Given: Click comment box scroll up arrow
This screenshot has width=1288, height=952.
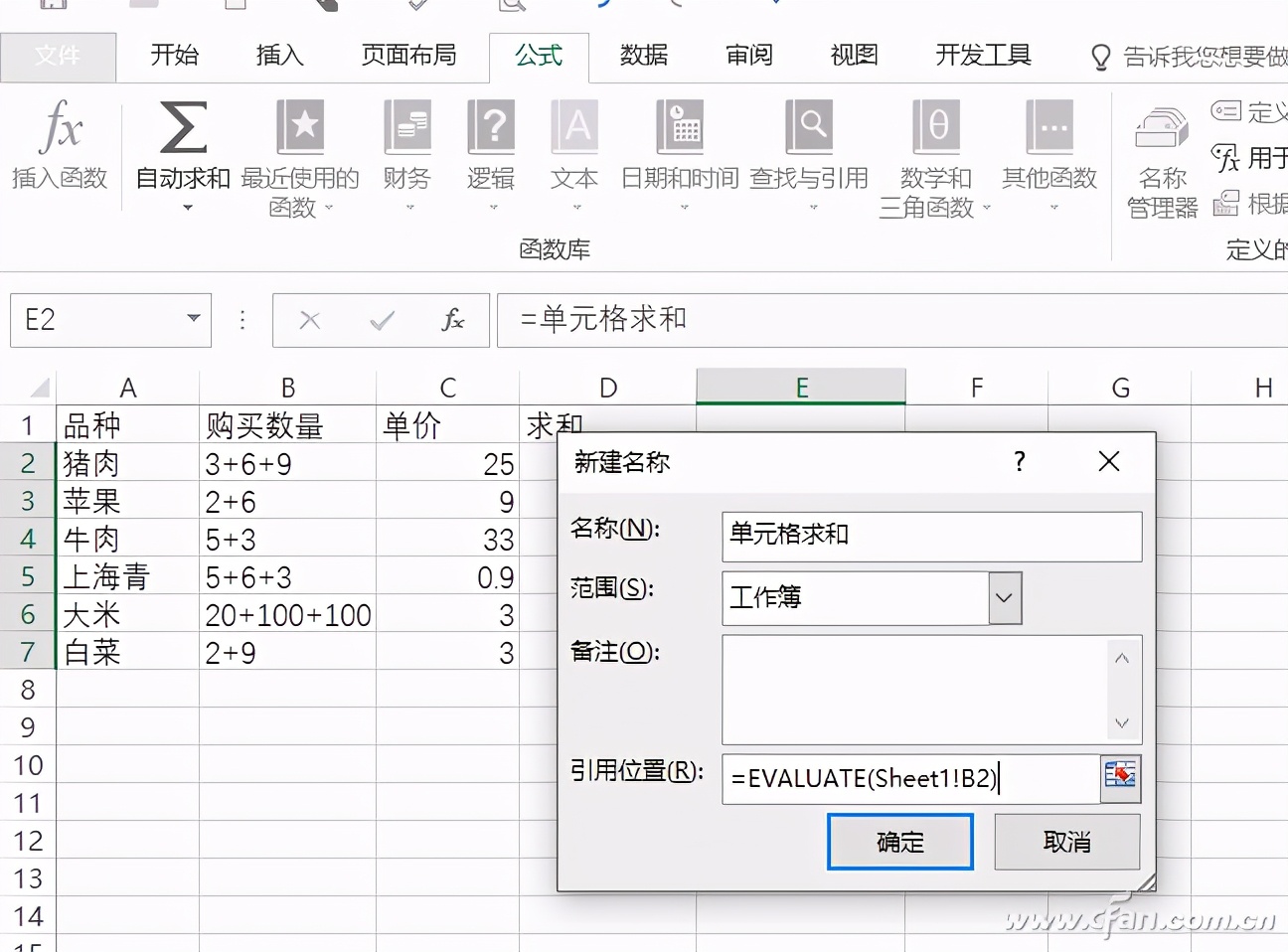Looking at the screenshot, I should 1122,658.
